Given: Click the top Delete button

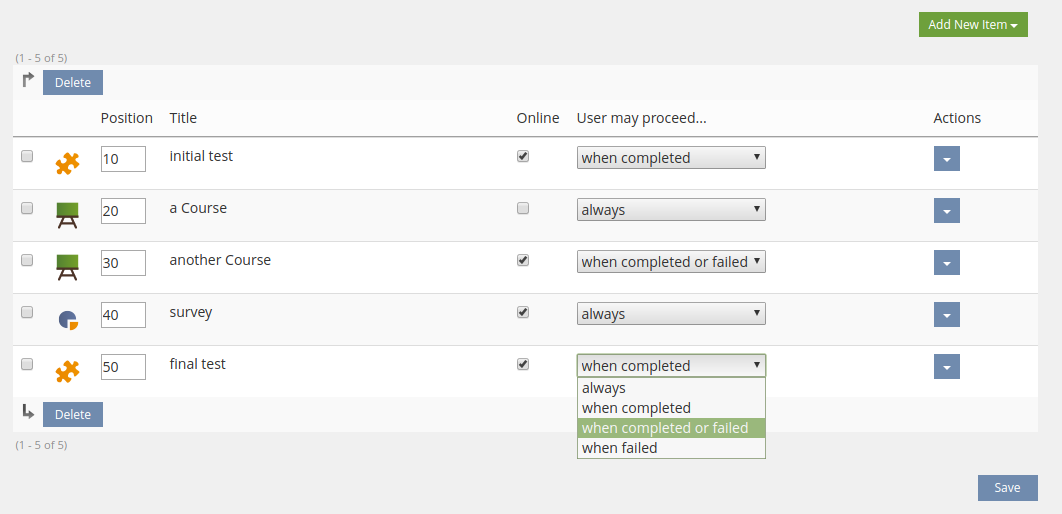Looking at the screenshot, I should click(73, 83).
